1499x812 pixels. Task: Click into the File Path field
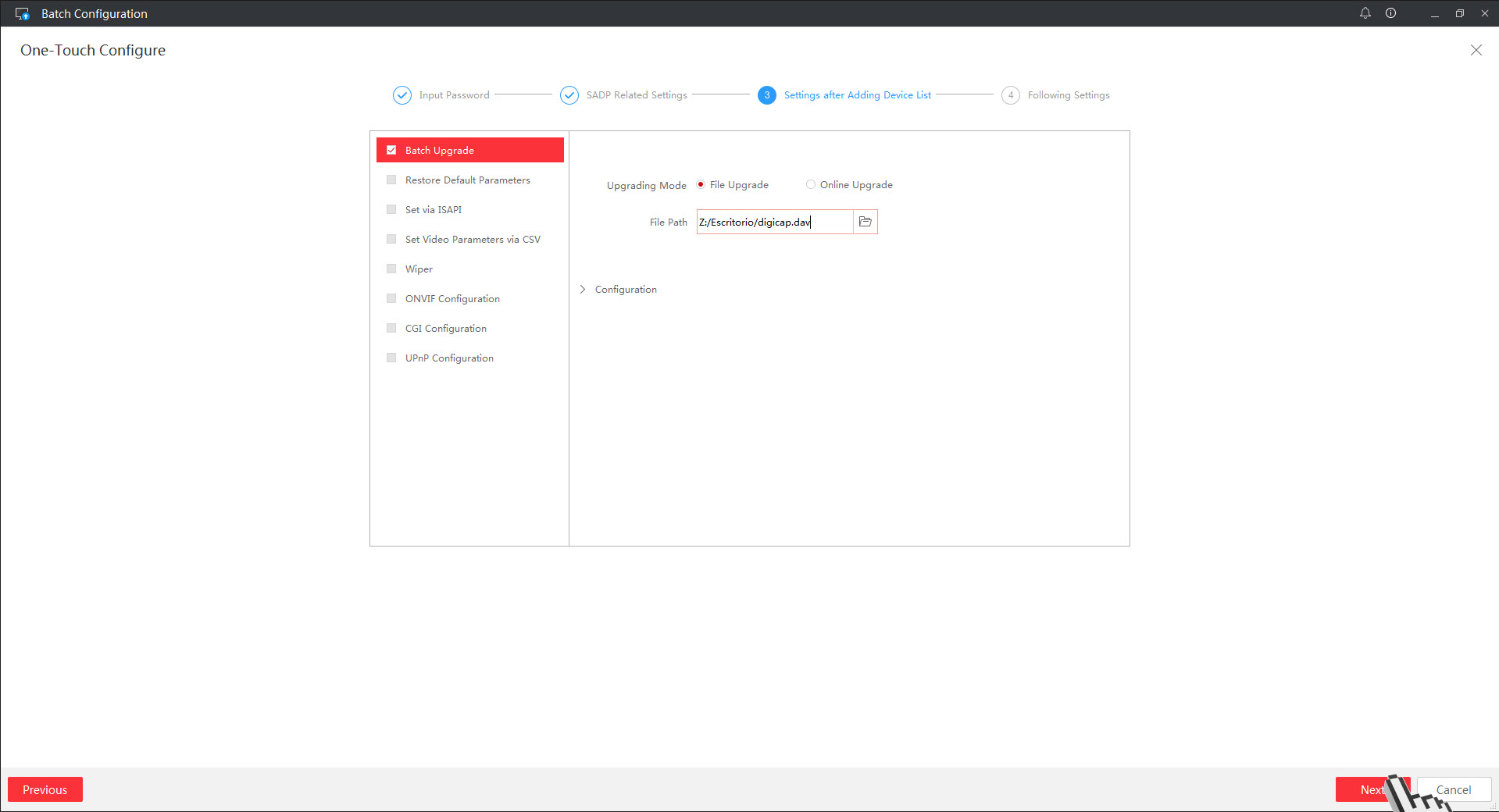pyautogui.click(x=775, y=222)
